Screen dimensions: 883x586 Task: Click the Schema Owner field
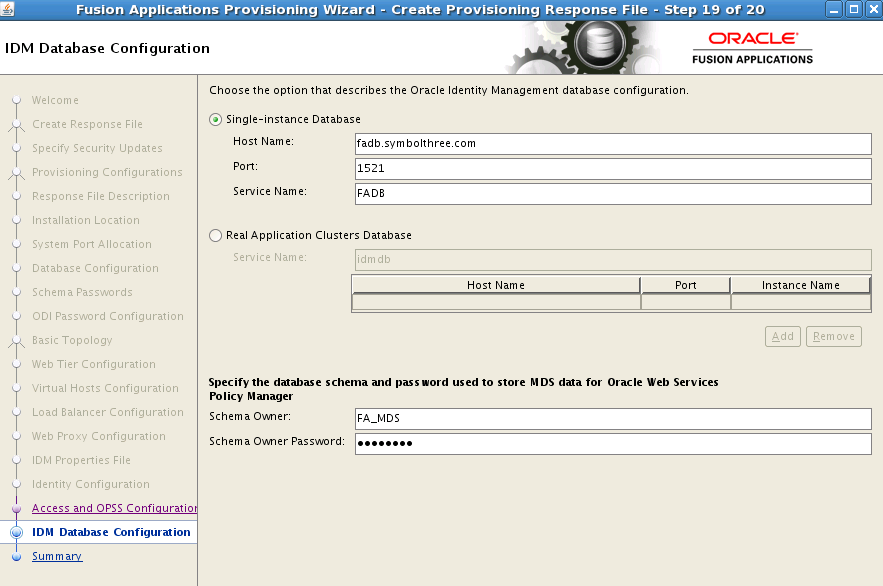click(x=613, y=419)
